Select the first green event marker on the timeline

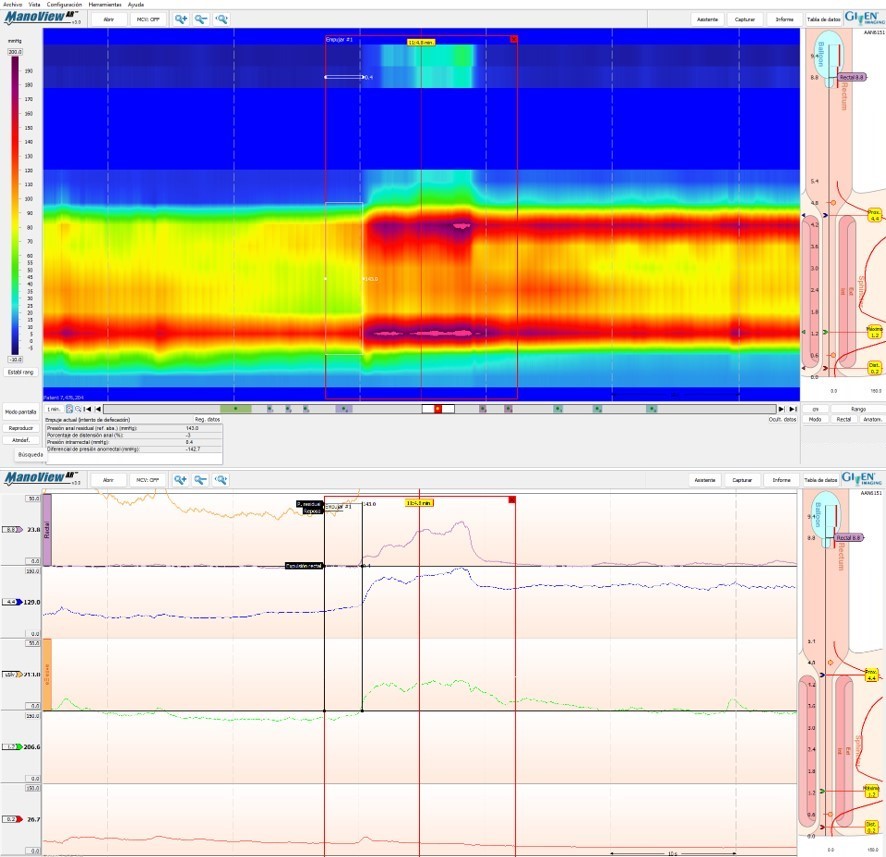pos(235,409)
